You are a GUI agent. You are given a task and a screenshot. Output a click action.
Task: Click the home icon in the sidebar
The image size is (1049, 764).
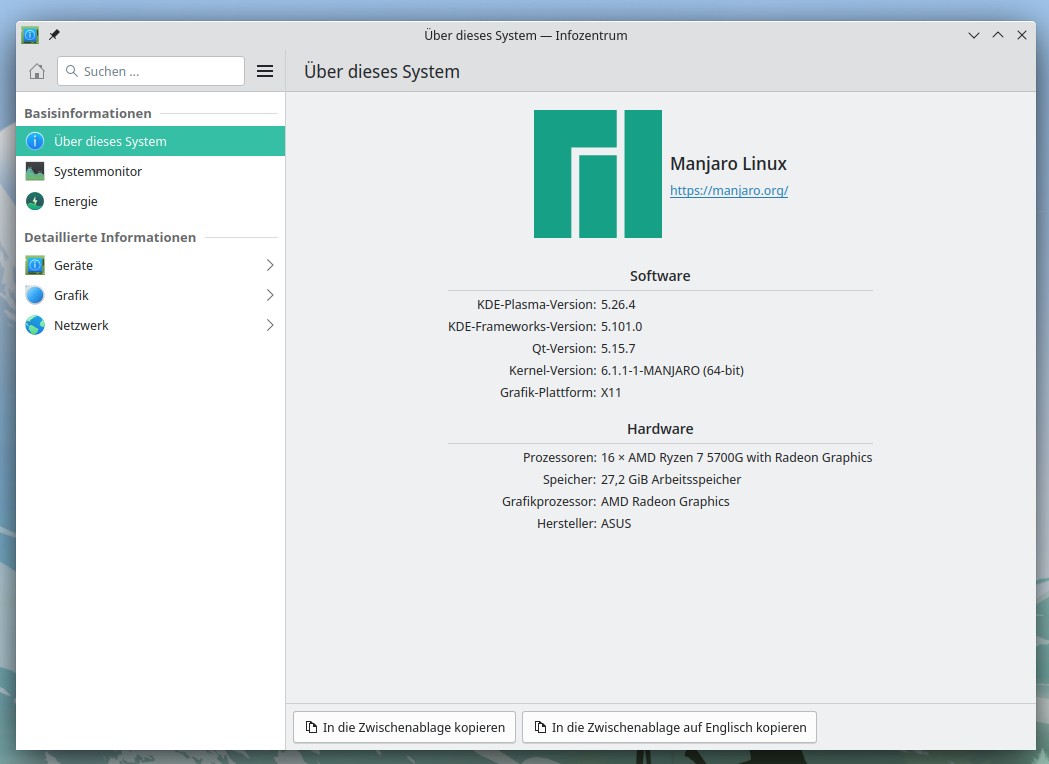37,71
